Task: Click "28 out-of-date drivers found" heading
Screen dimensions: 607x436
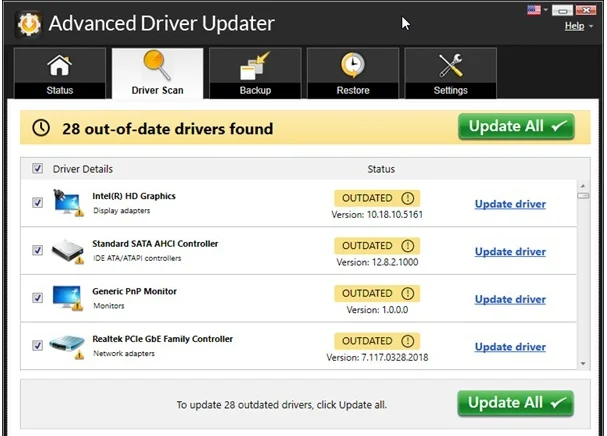Action: tap(168, 129)
